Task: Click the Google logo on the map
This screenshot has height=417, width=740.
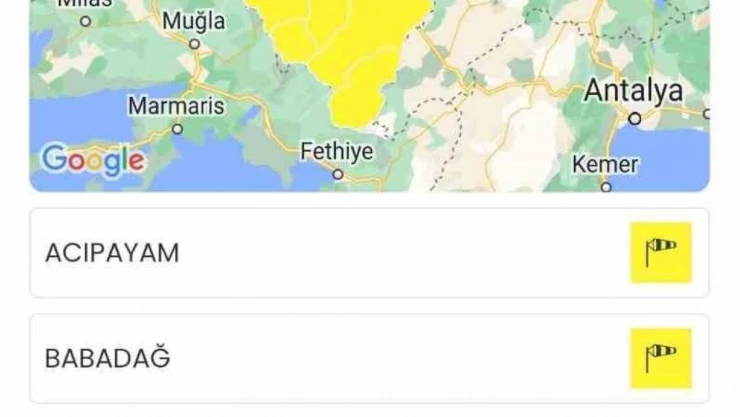Action: point(93,159)
